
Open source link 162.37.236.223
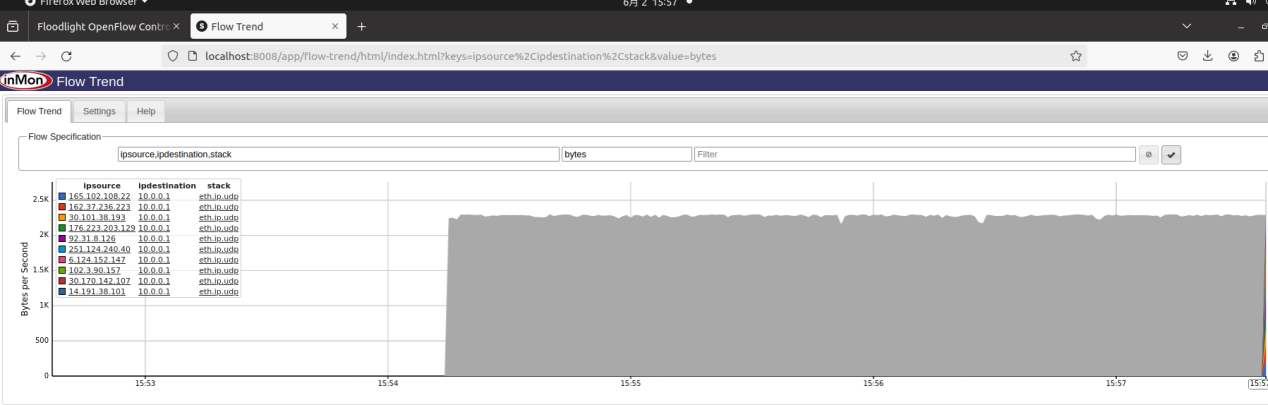pyautogui.click(x=99, y=207)
